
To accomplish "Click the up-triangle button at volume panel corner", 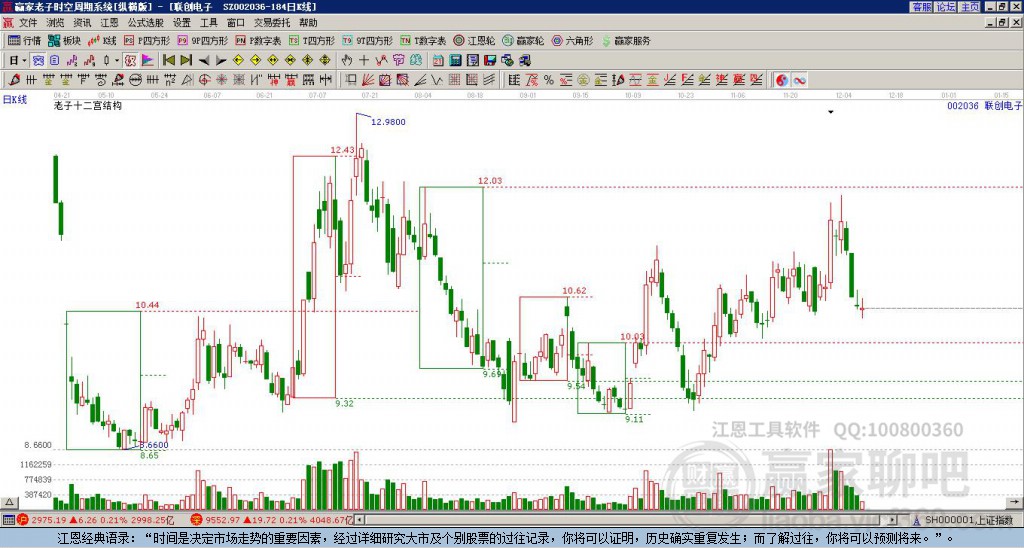I will point(8,502).
